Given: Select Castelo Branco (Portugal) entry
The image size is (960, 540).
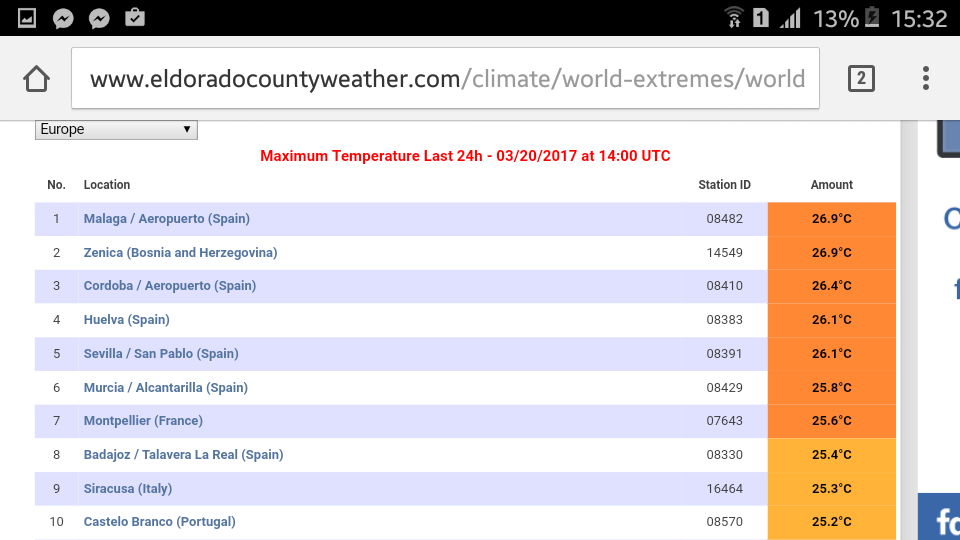Looking at the screenshot, I should tap(159, 522).
